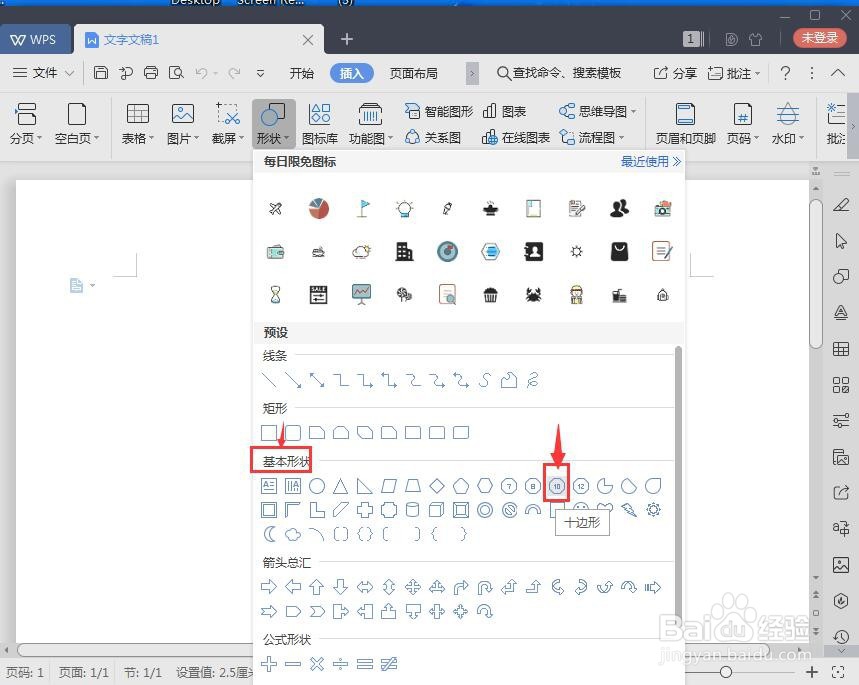
Task: Click the Save icon in quick access toolbar
Action: [x=101, y=72]
